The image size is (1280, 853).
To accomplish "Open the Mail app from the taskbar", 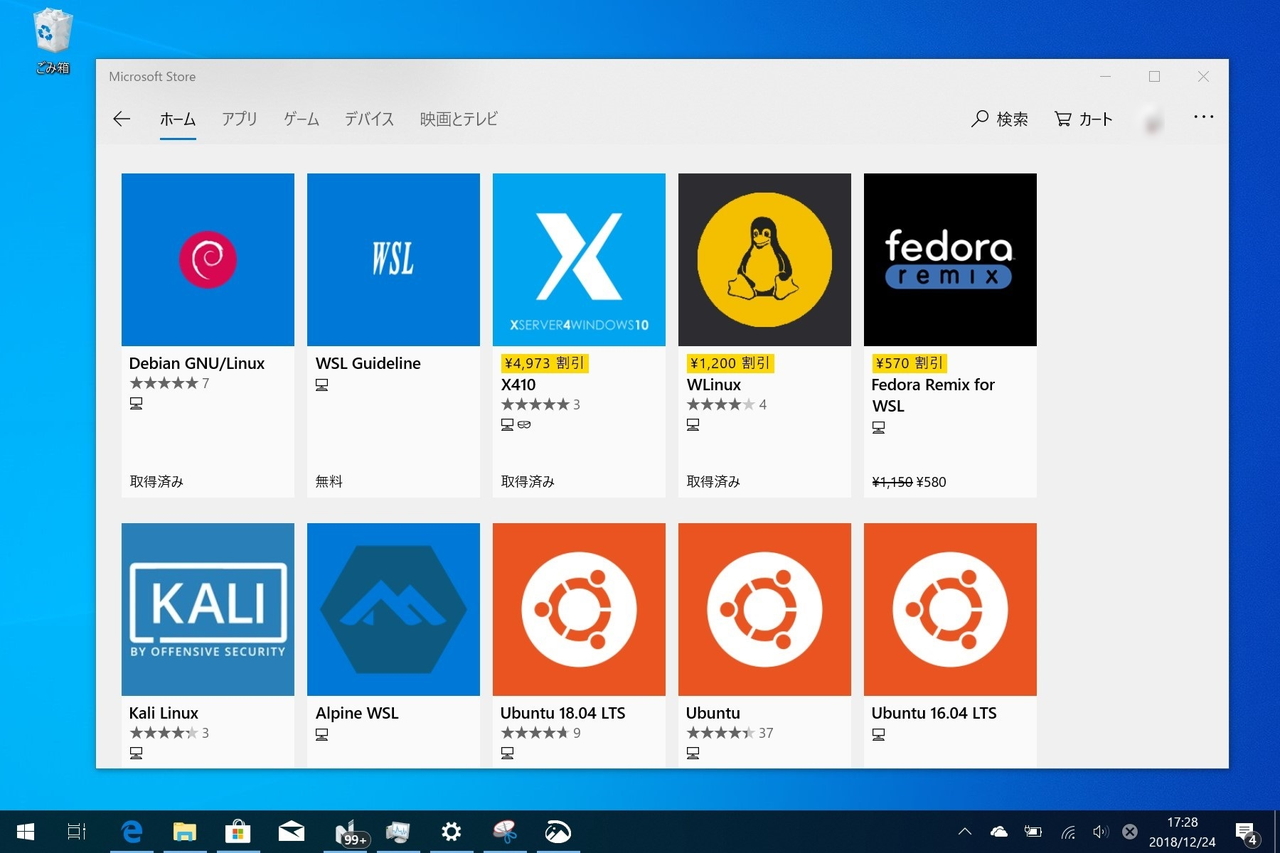I will (291, 831).
